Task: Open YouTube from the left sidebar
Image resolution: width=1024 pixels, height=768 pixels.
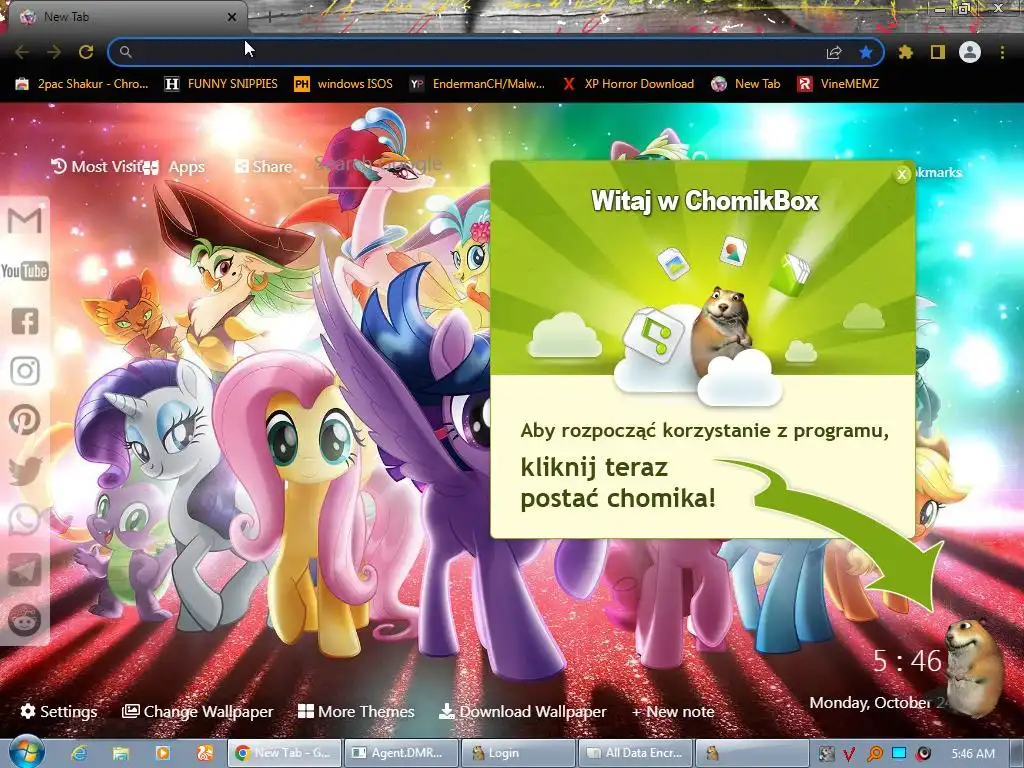Action: 25,270
